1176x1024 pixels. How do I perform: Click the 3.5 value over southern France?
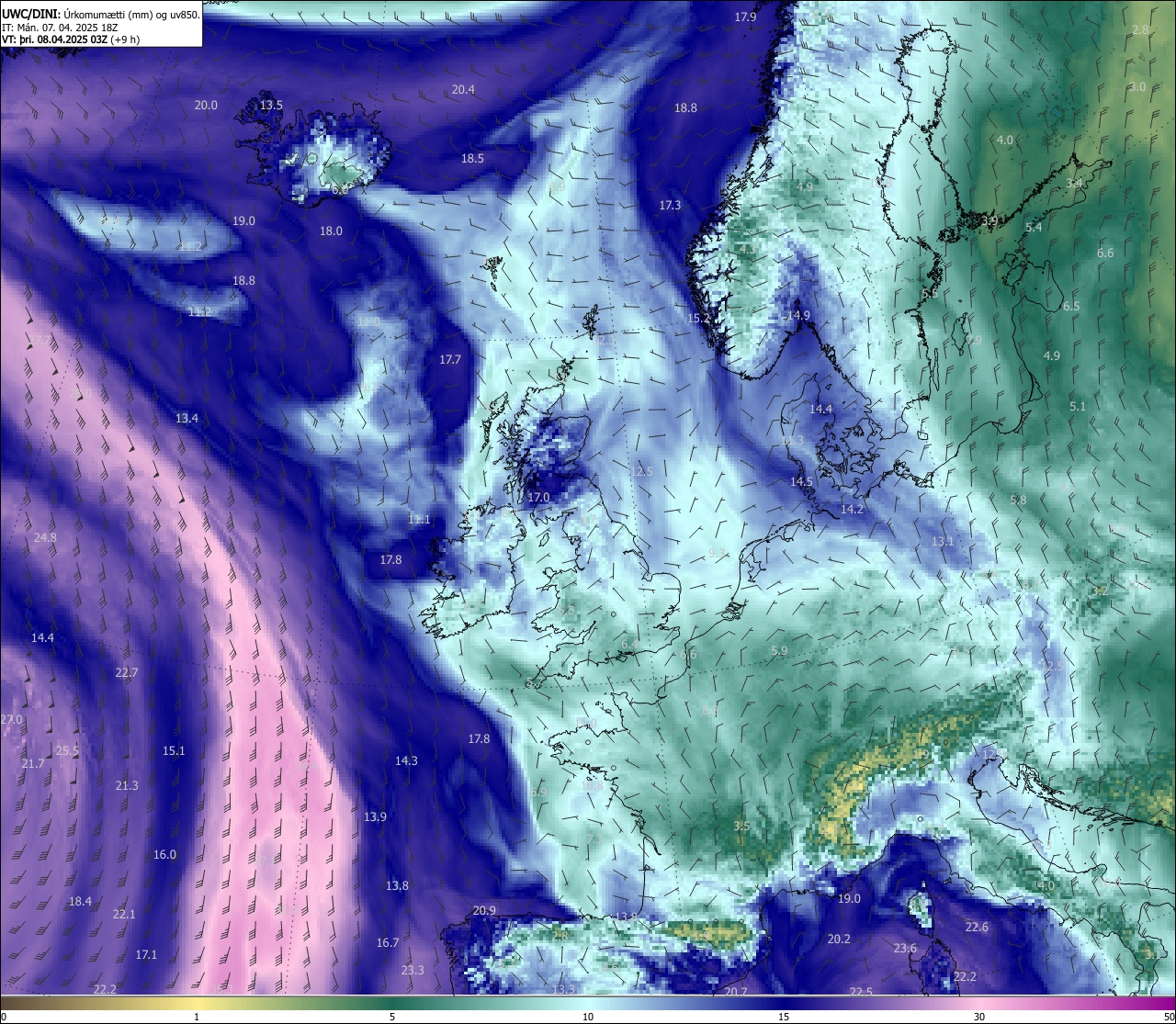tap(741, 827)
